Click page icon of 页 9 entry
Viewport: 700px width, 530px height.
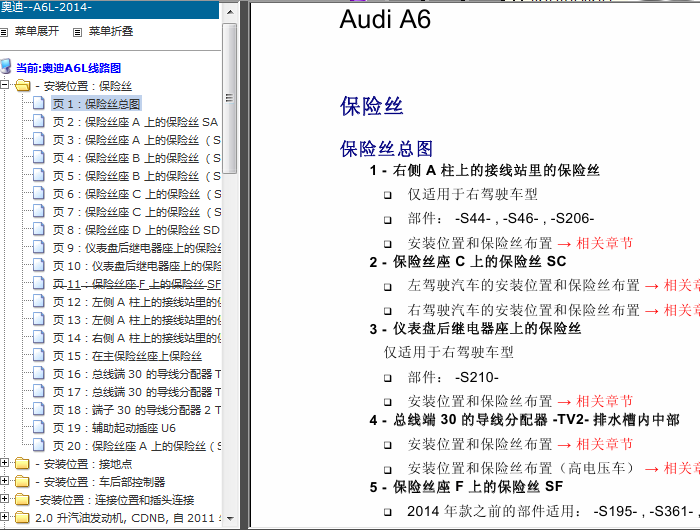coord(39,247)
